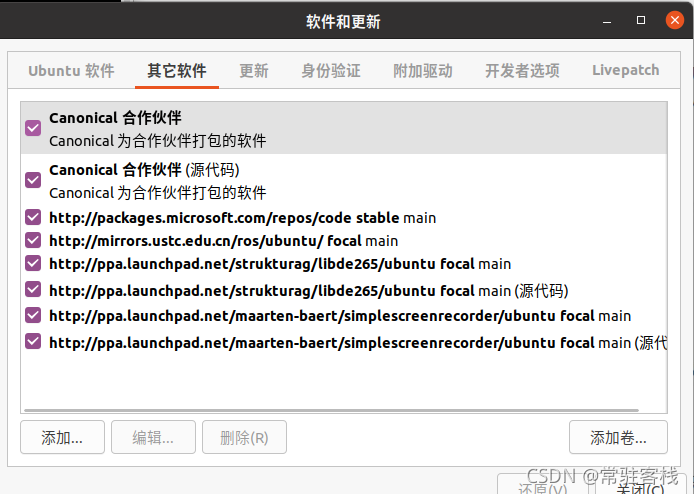The image size is (694, 494).
Task: Maximize the 软件和更新 window
Action: tap(640, 20)
